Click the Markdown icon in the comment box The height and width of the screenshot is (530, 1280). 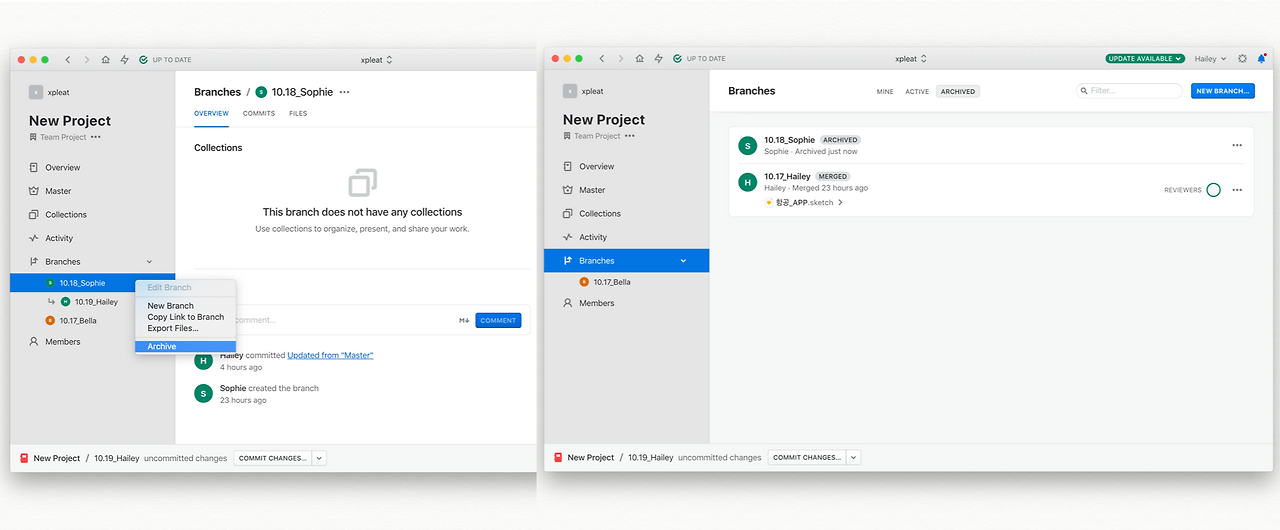[x=464, y=320]
